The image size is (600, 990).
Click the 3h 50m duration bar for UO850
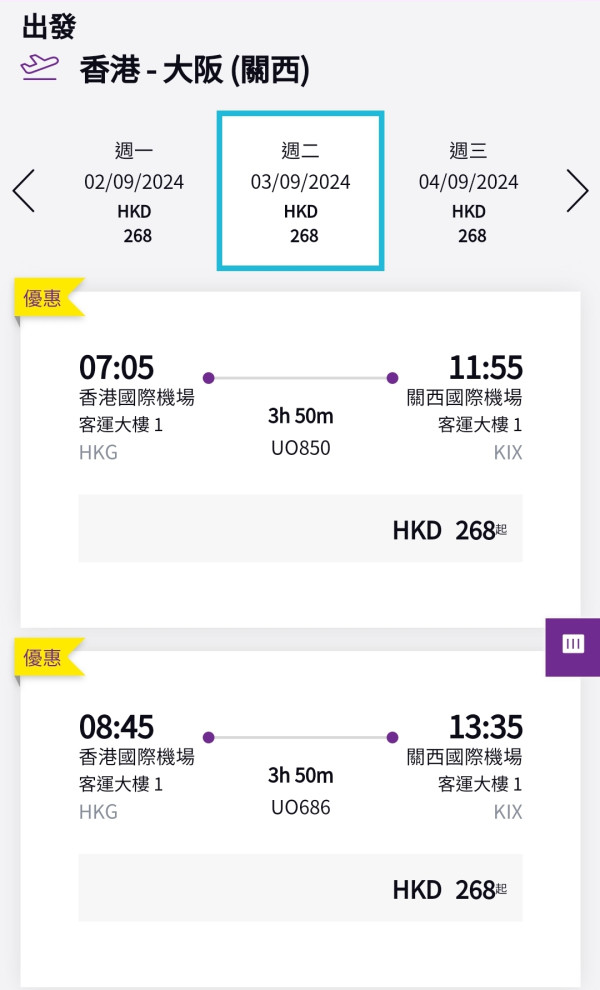298,415
